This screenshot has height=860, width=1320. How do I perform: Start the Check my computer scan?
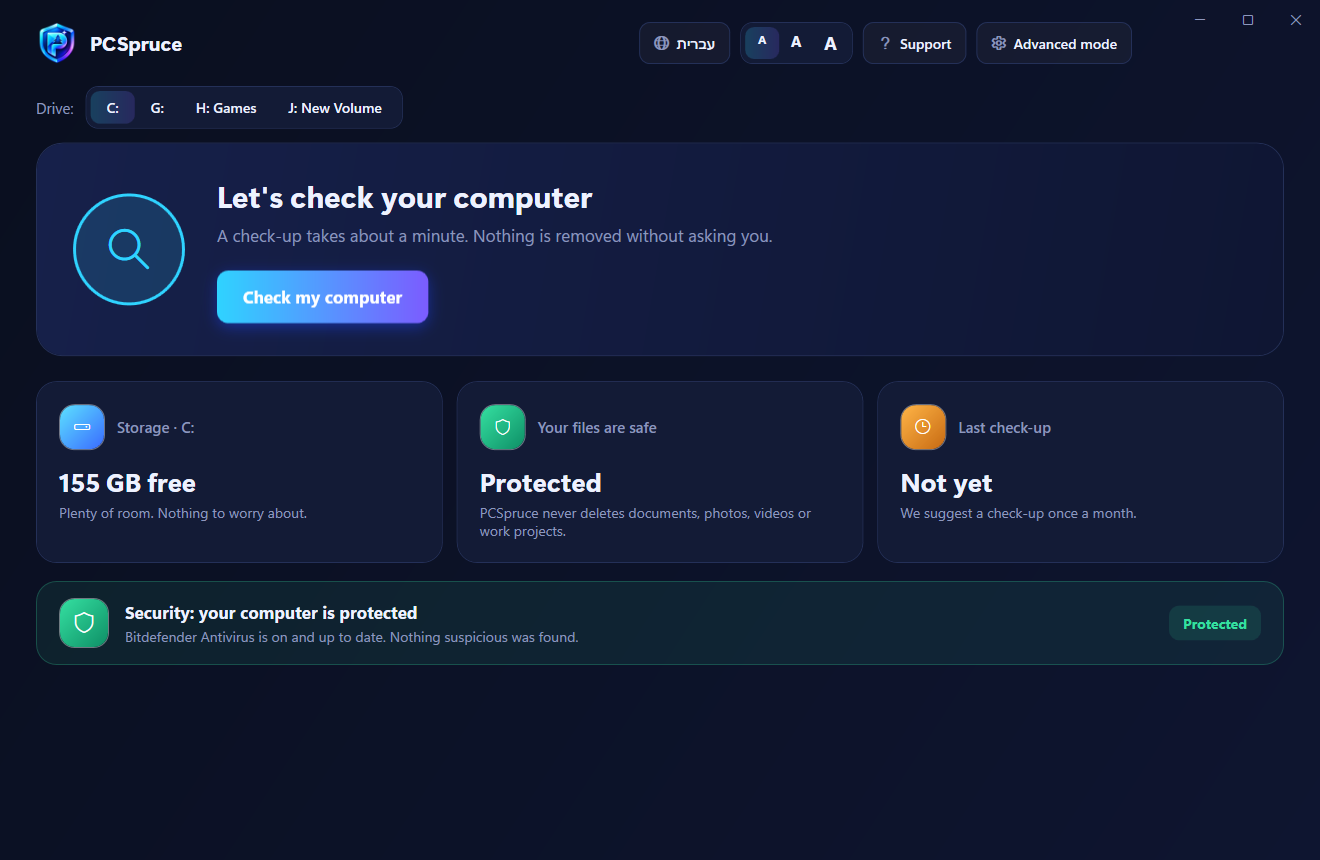[x=322, y=297]
